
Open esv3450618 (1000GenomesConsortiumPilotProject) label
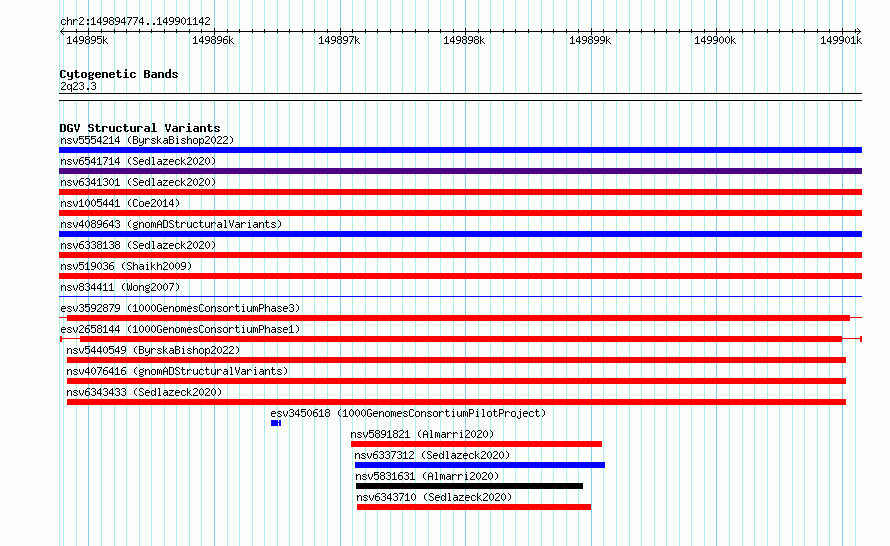point(408,413)
